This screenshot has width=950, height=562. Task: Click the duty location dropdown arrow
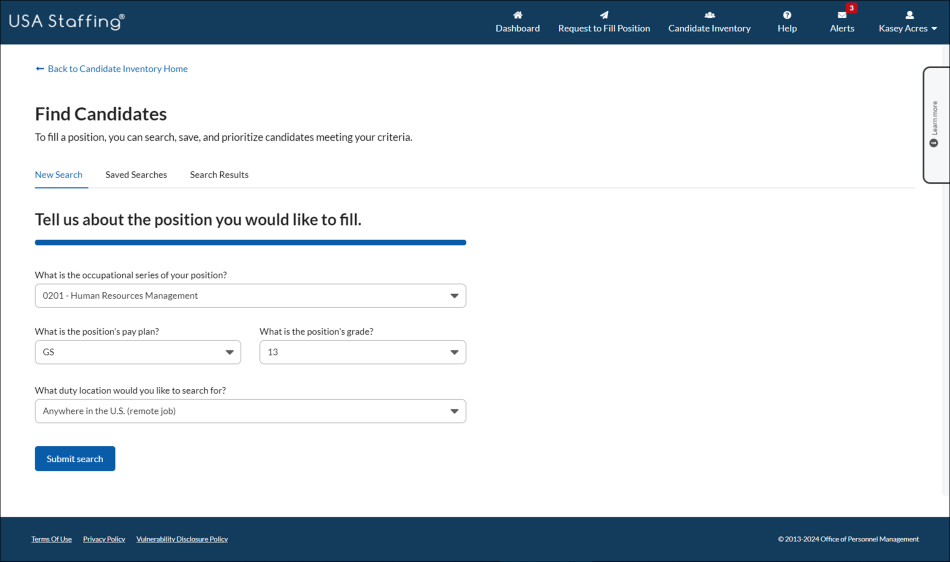tap(454, 411)
